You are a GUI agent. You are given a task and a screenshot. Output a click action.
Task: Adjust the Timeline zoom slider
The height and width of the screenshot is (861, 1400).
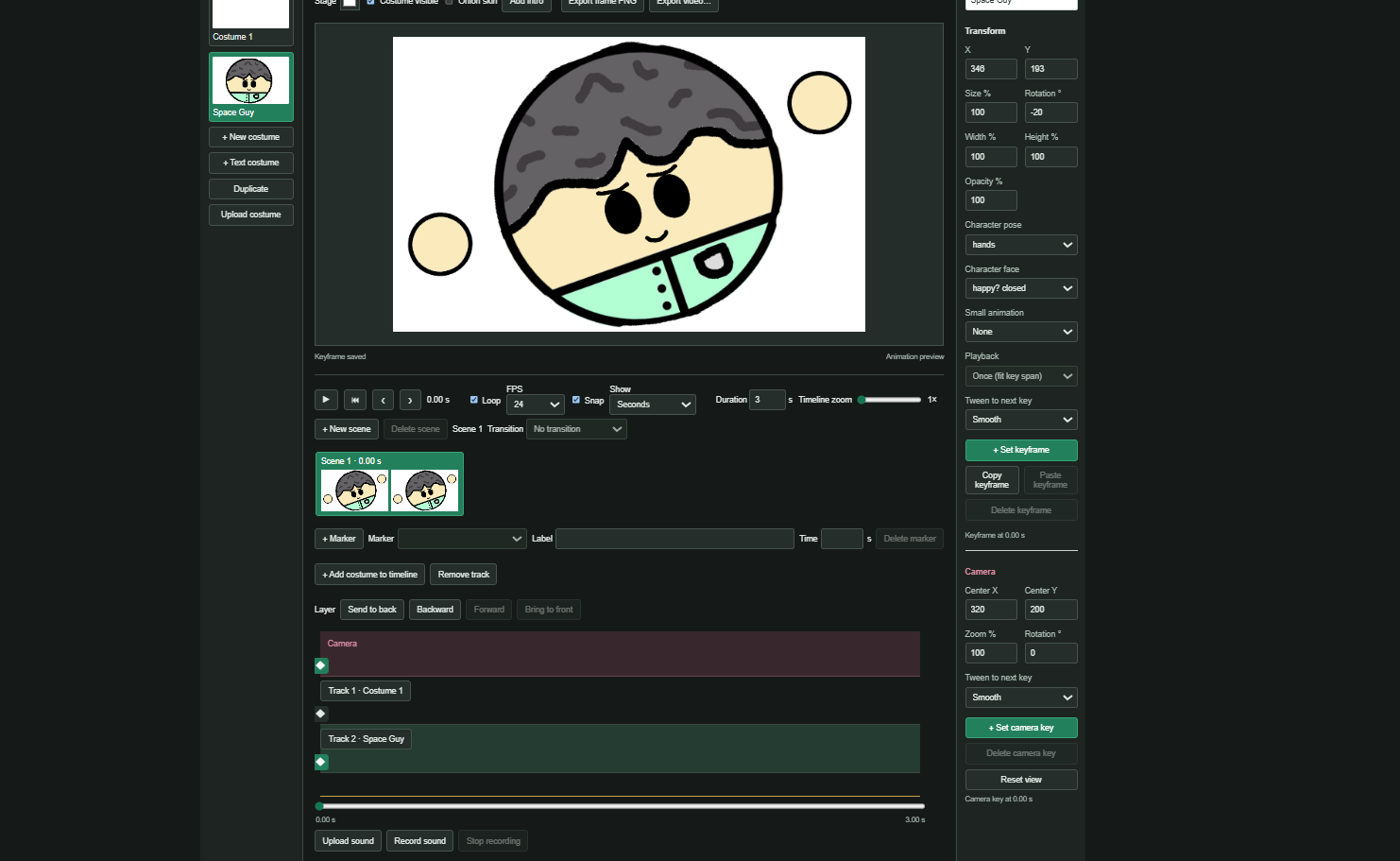click(890, 400)
